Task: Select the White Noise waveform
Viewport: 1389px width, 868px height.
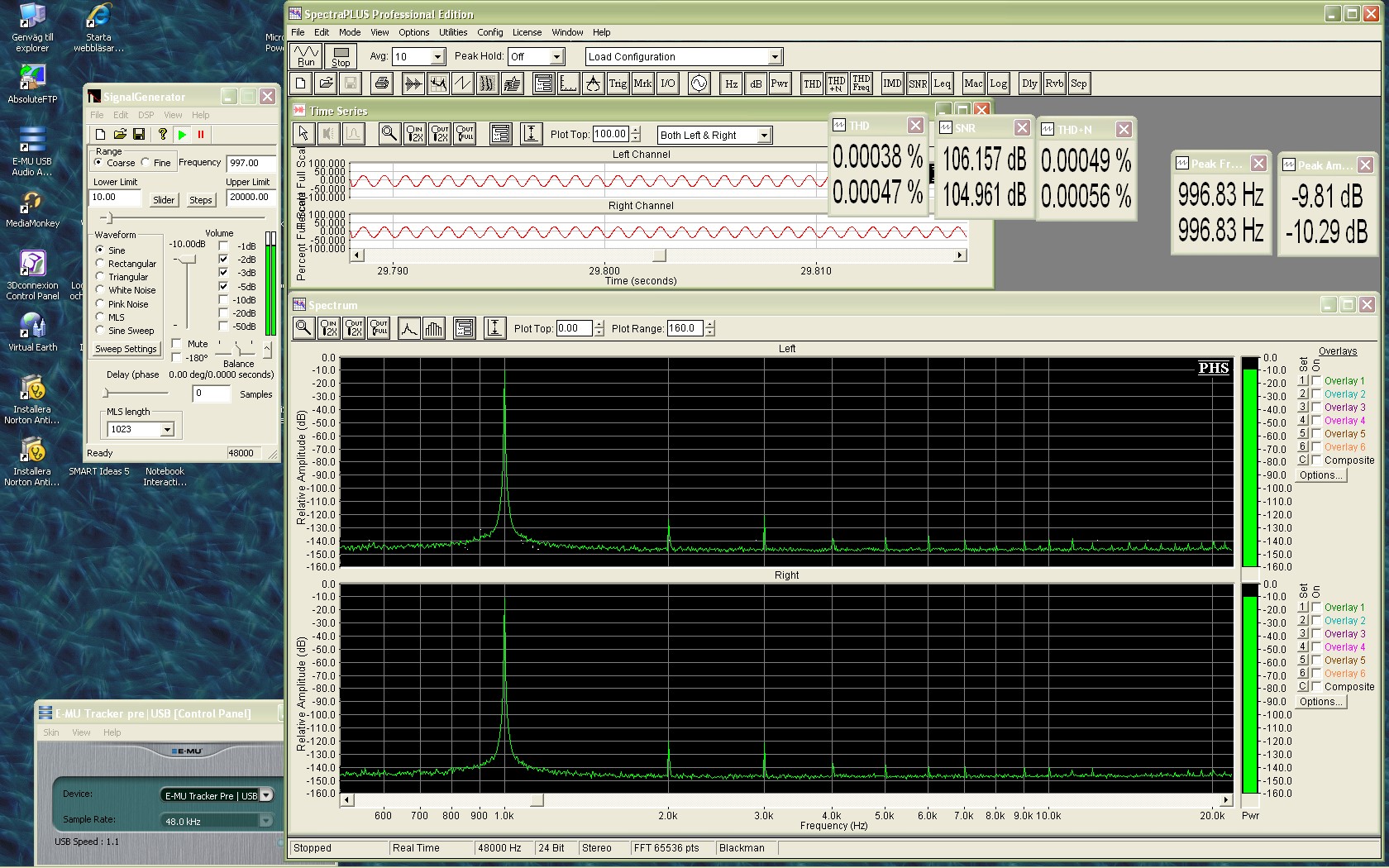Action: click(100, 290)
